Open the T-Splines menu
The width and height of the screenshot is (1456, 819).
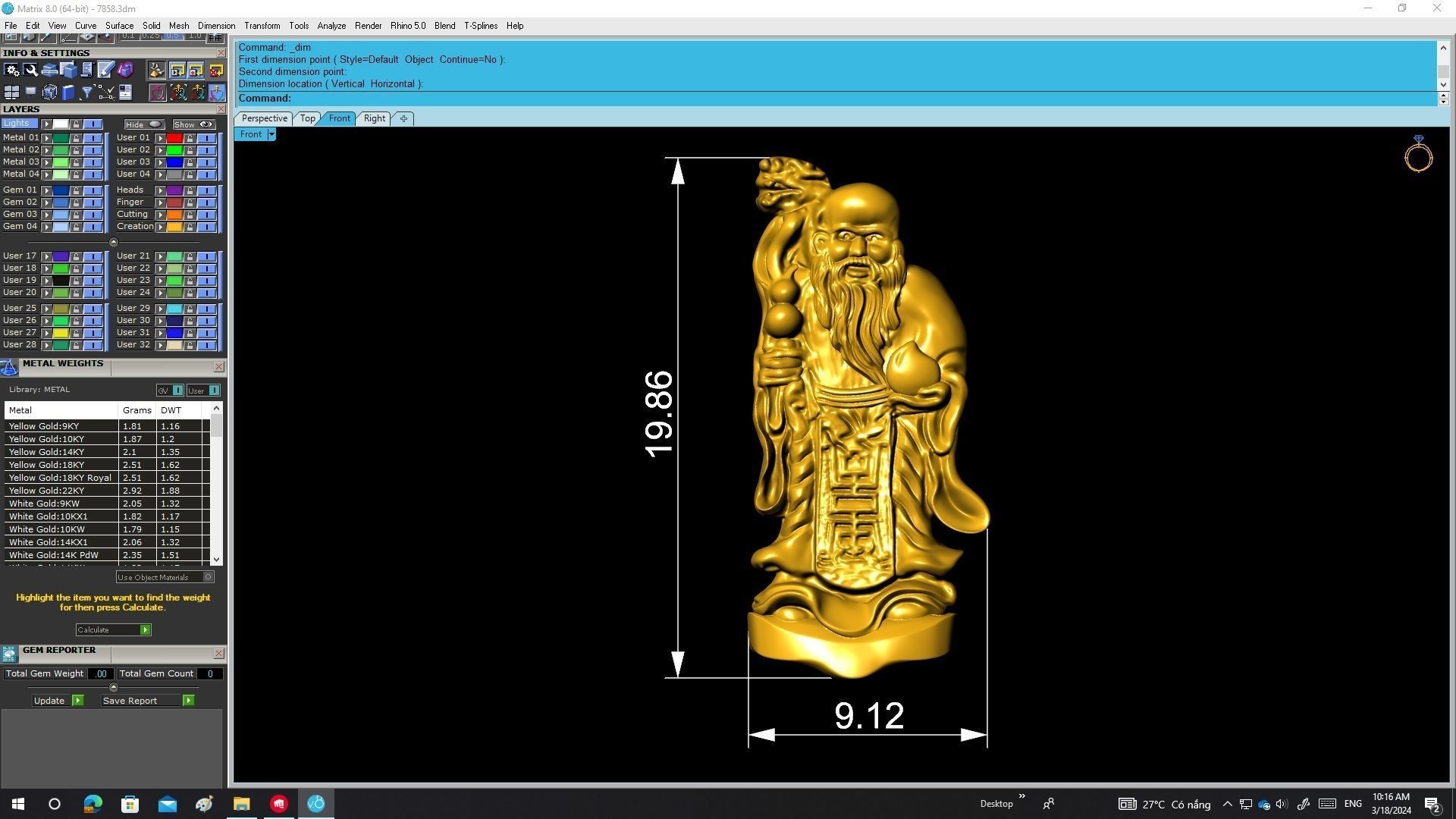coord(481,26)
